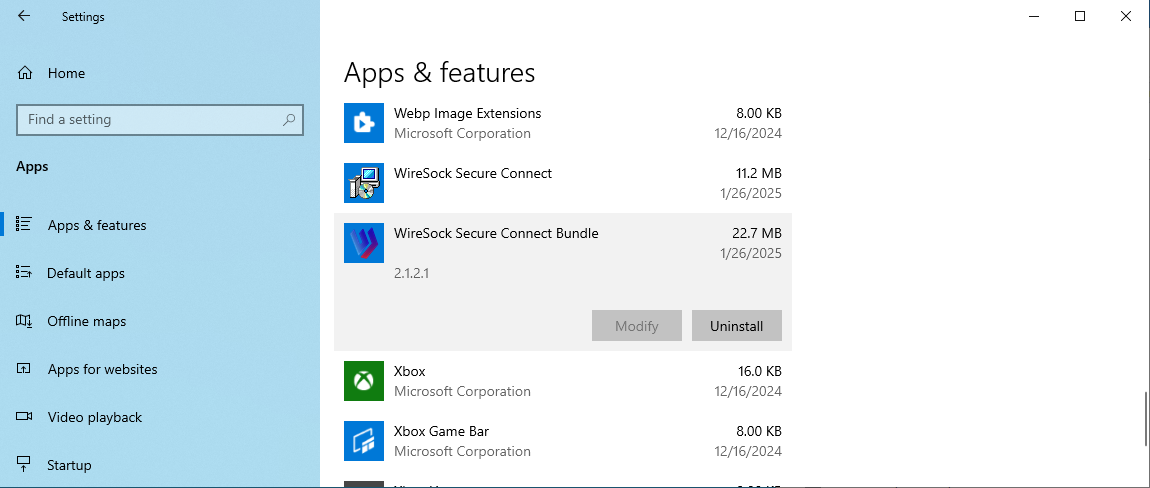
Task: Open the Home icon in sidebar
Action: 25,73
